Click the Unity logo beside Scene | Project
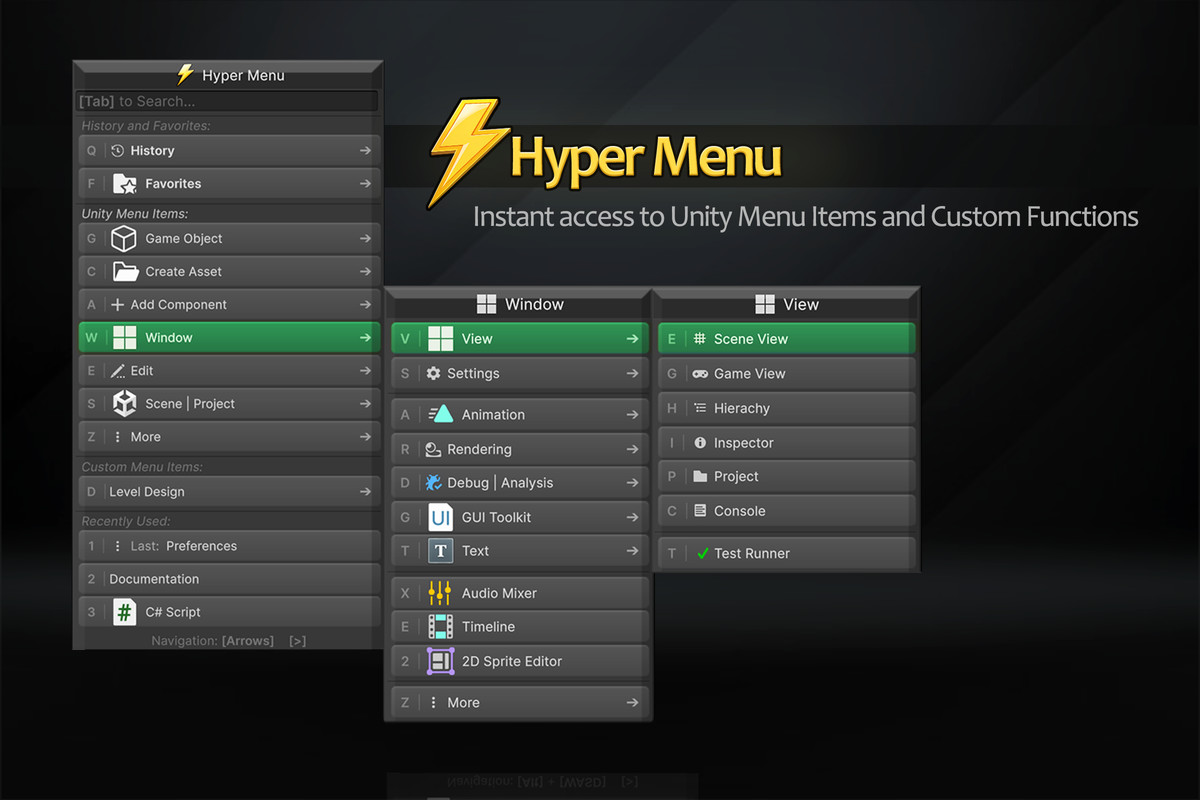Image resolution: width=1200 pixels, height=800 pixels. [124, 404]
